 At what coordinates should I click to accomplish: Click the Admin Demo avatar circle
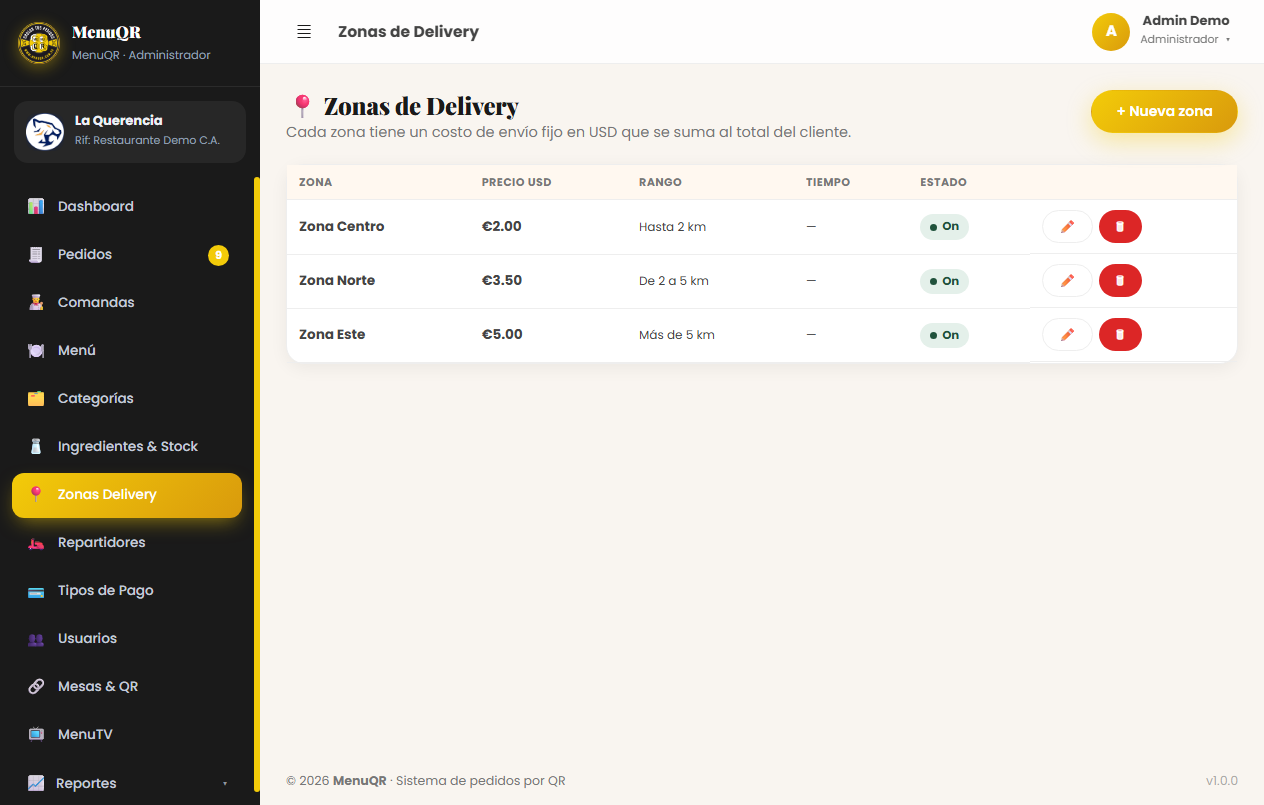pyautogui.click(x=1111, y=31)
